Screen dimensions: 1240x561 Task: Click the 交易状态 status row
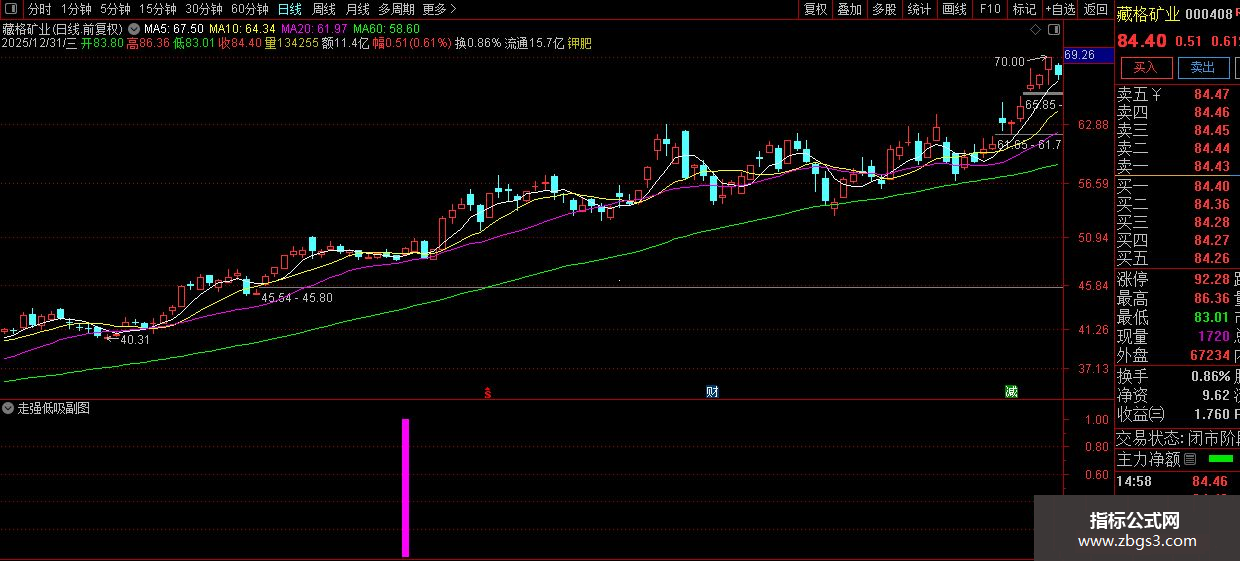click(x=1178, y=438)
